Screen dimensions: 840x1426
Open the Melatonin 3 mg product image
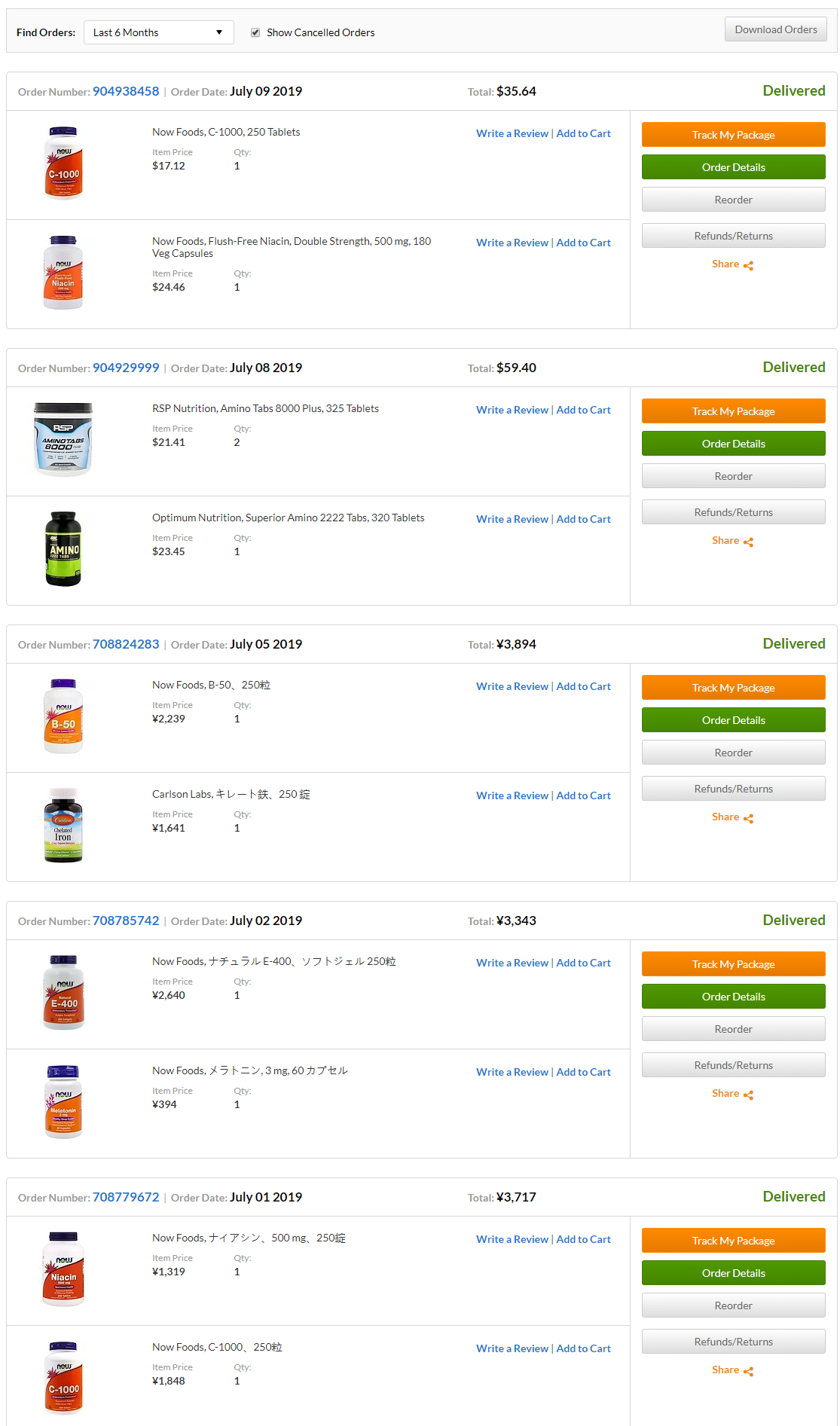(x=63, y=1102)
